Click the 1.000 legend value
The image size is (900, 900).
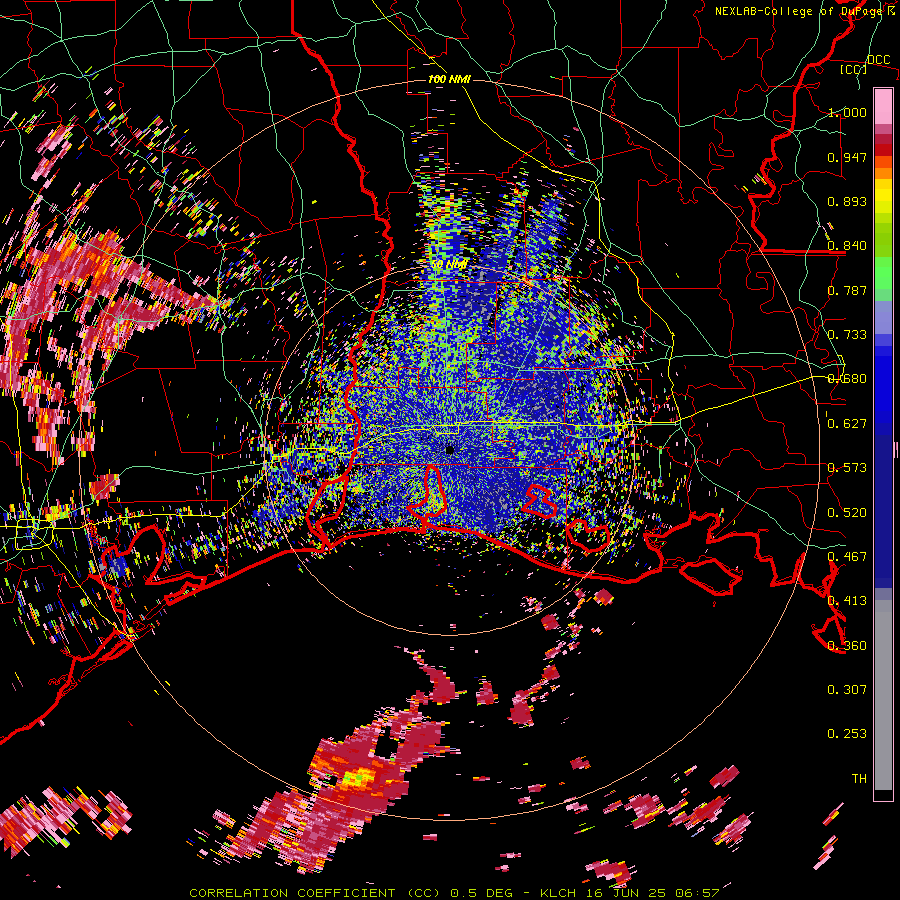[x=847, y=112]
